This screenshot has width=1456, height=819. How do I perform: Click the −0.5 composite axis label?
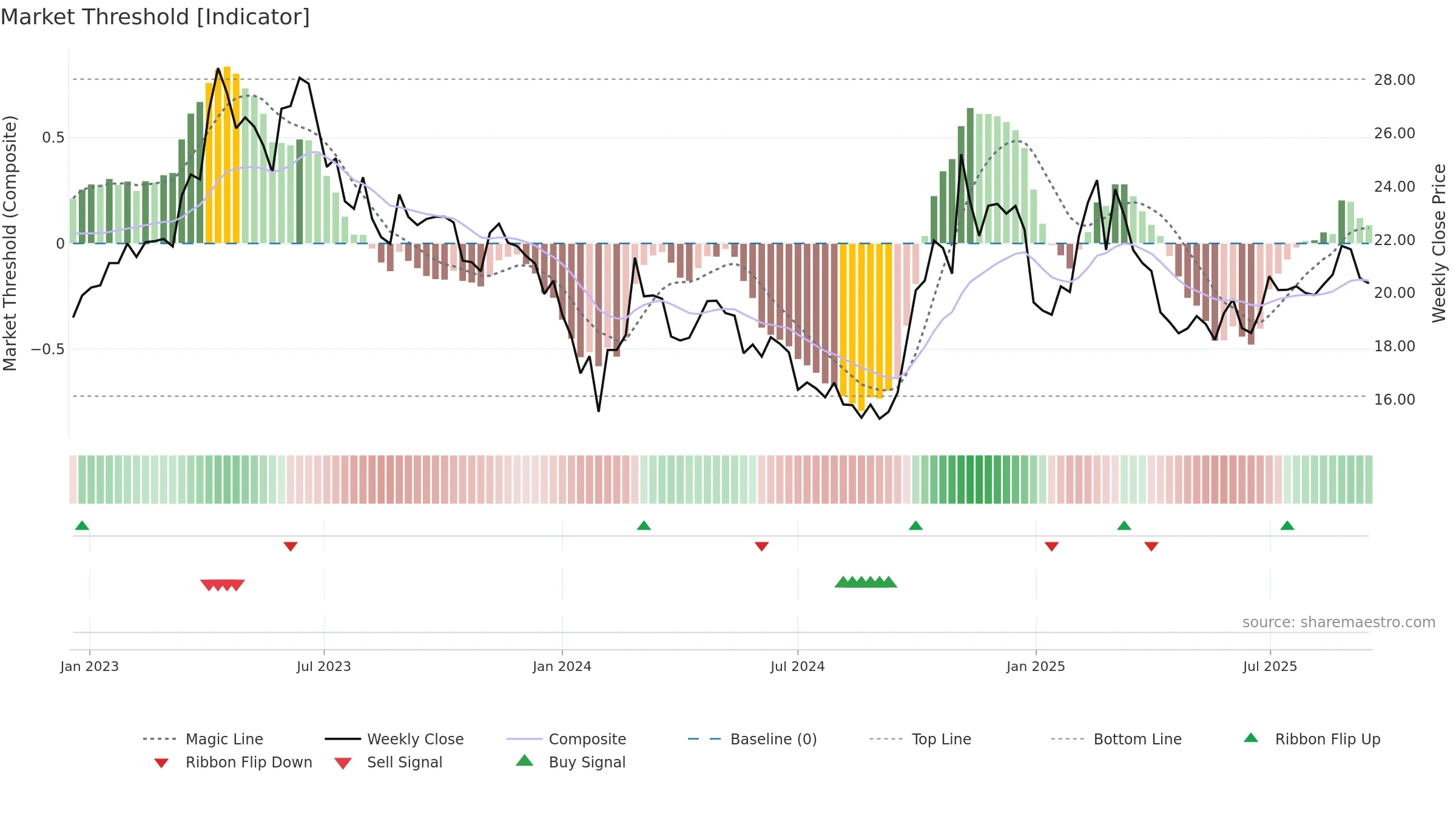(x=48, y=349)
